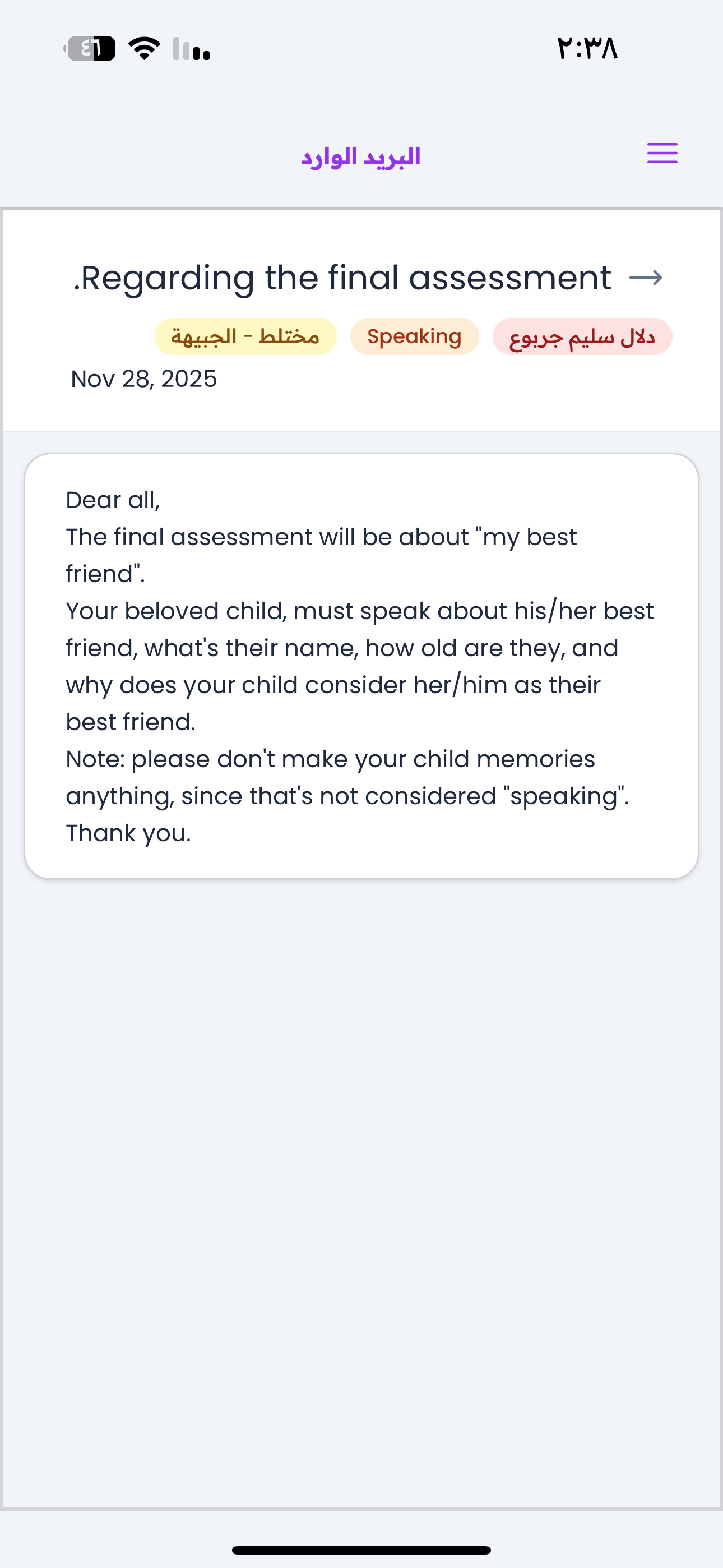Tap the 'The final assessment will be' line

(321, 537)
